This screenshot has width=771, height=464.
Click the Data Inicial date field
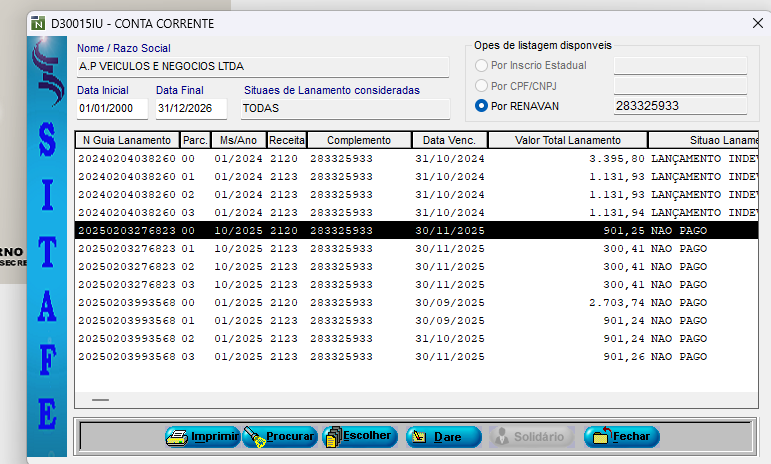[x=111, y=108]
